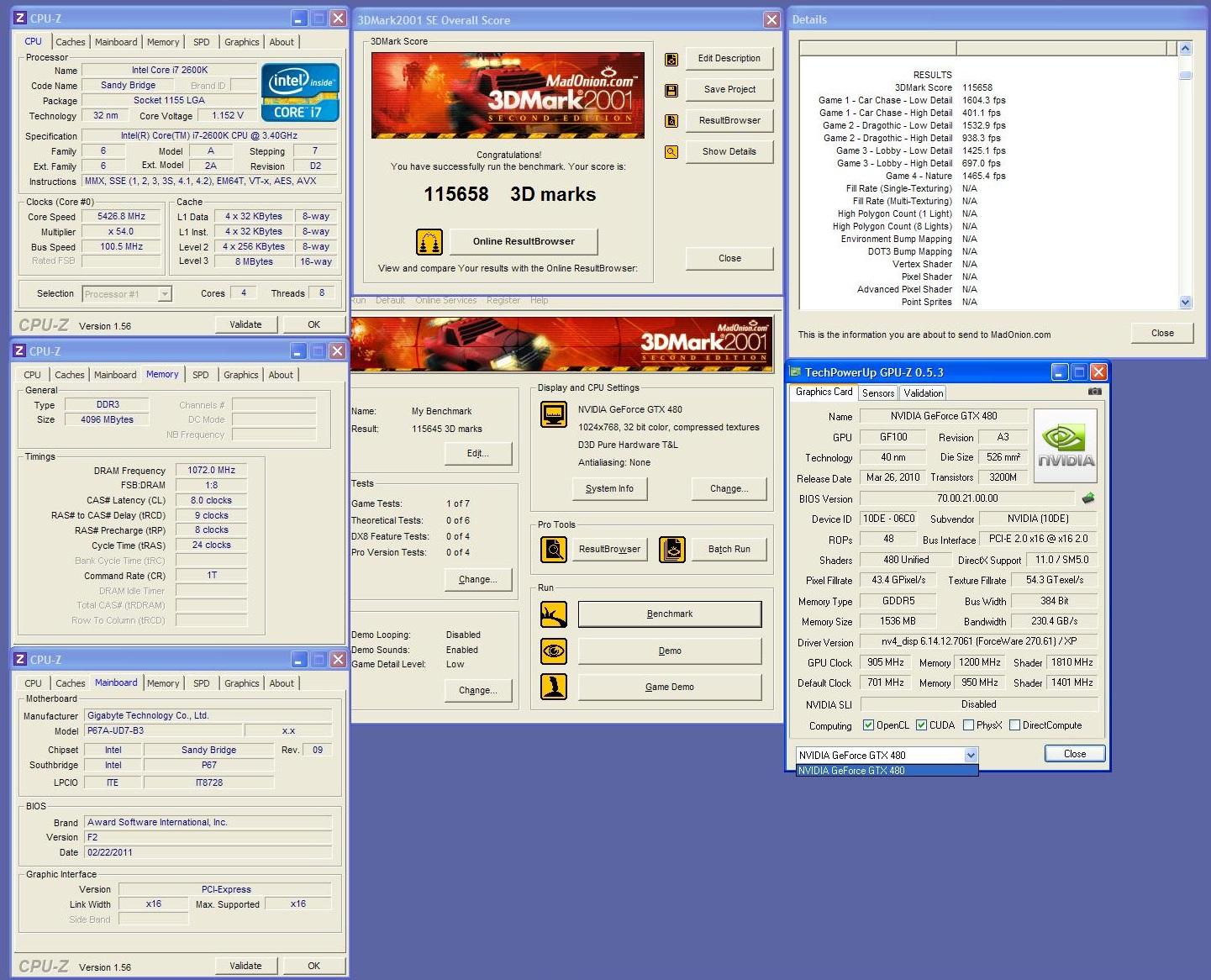Enable the DirectCompute checkbox in GPU-Z
The height and width of the screenshot is (980, 1211).
1014,725
